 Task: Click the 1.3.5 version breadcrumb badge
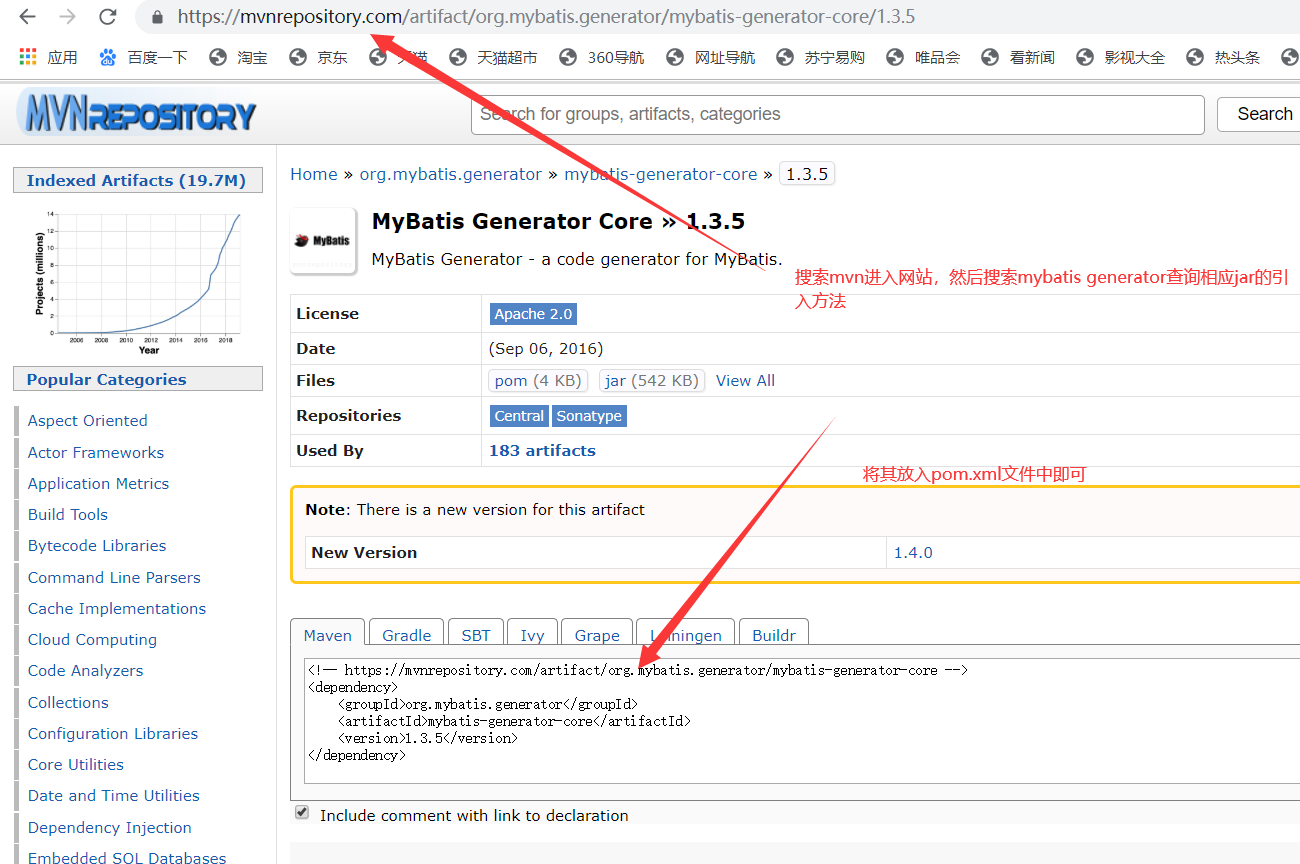click(806, 174)
